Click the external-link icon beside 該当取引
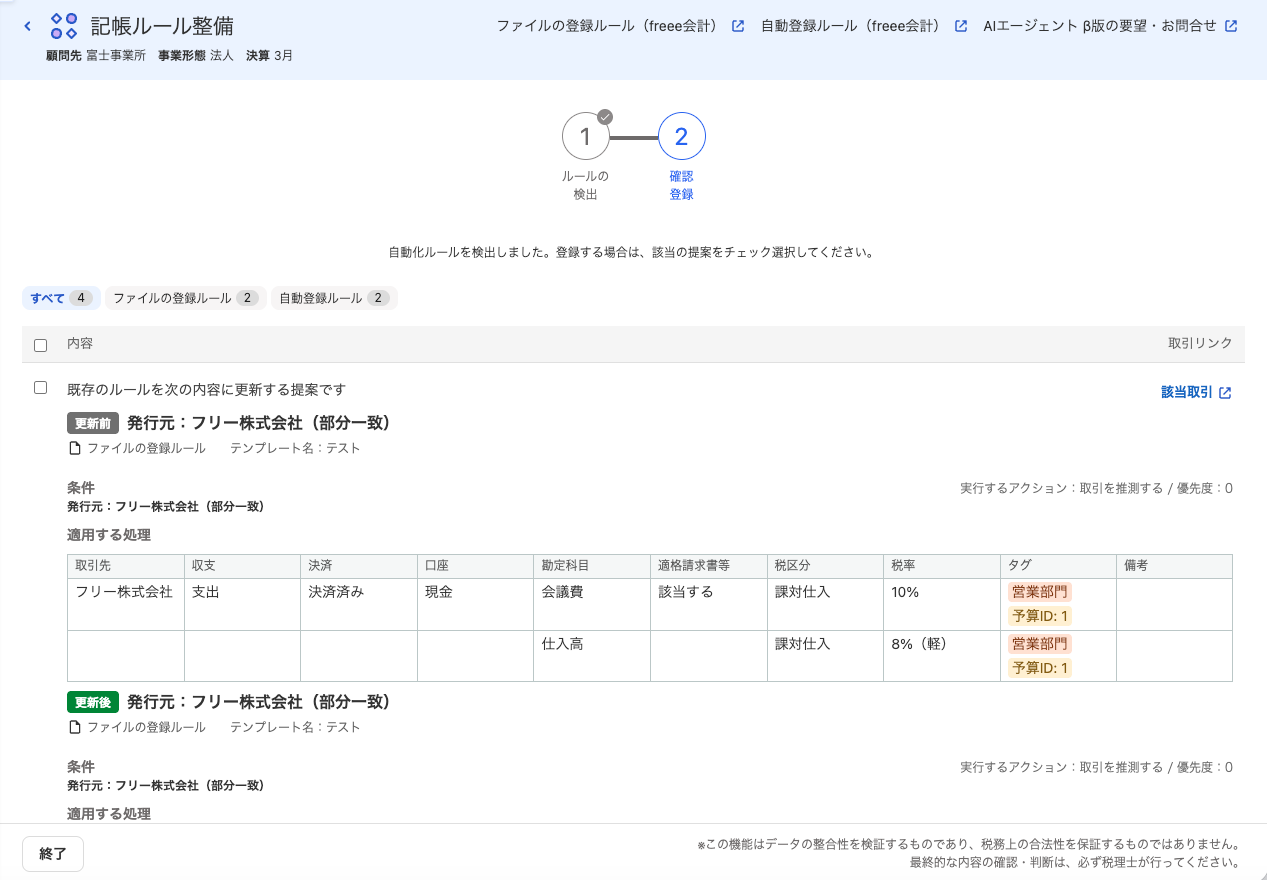1267x880 pixels. (x=1226, y=393)
